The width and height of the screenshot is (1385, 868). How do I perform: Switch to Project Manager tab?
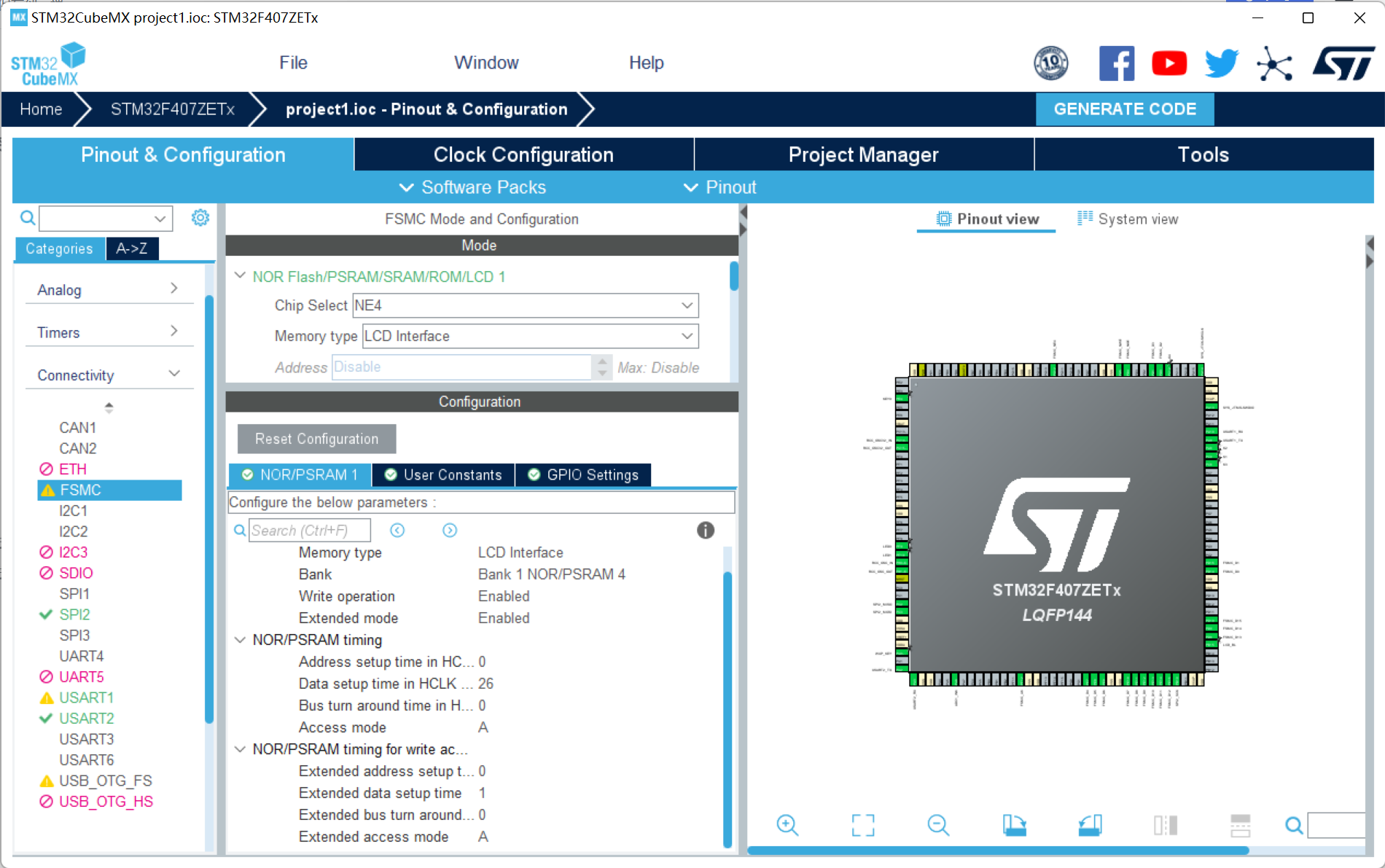pos(864,155)
